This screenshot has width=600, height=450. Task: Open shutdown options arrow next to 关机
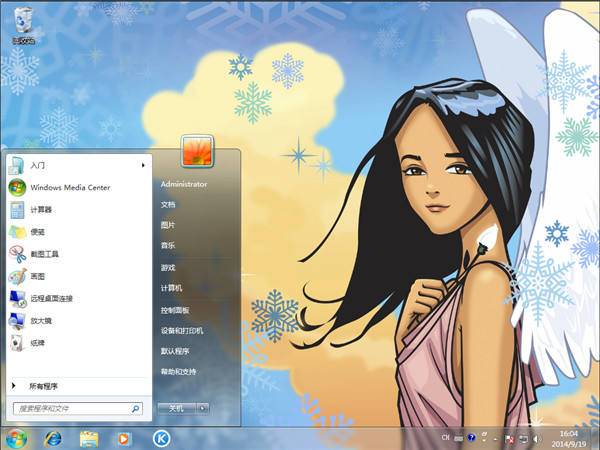pos(203,408)
